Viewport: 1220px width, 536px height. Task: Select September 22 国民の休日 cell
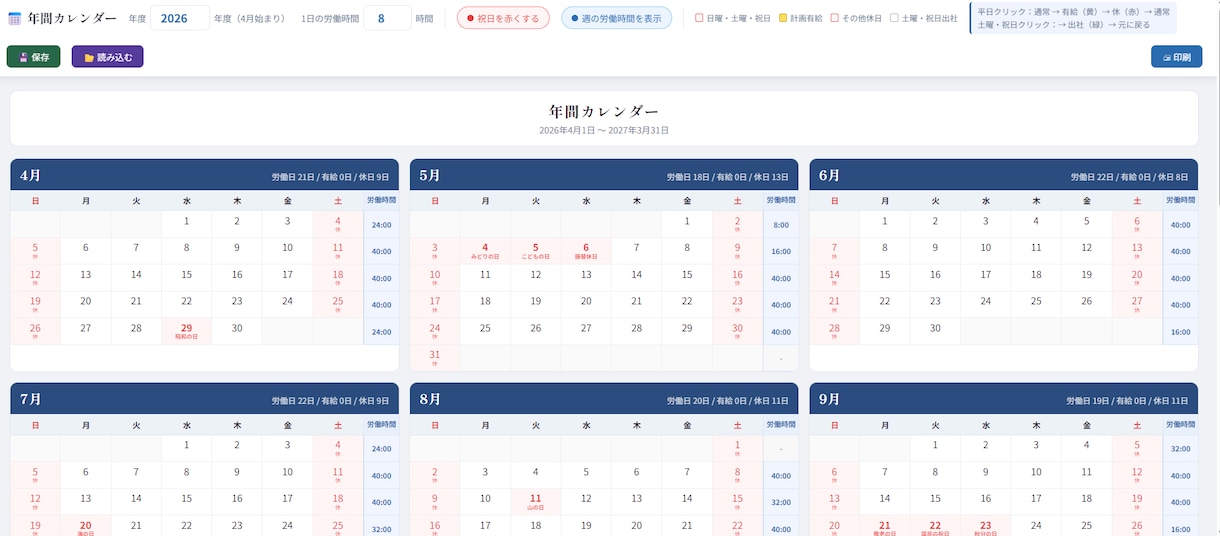click(935, 526)
